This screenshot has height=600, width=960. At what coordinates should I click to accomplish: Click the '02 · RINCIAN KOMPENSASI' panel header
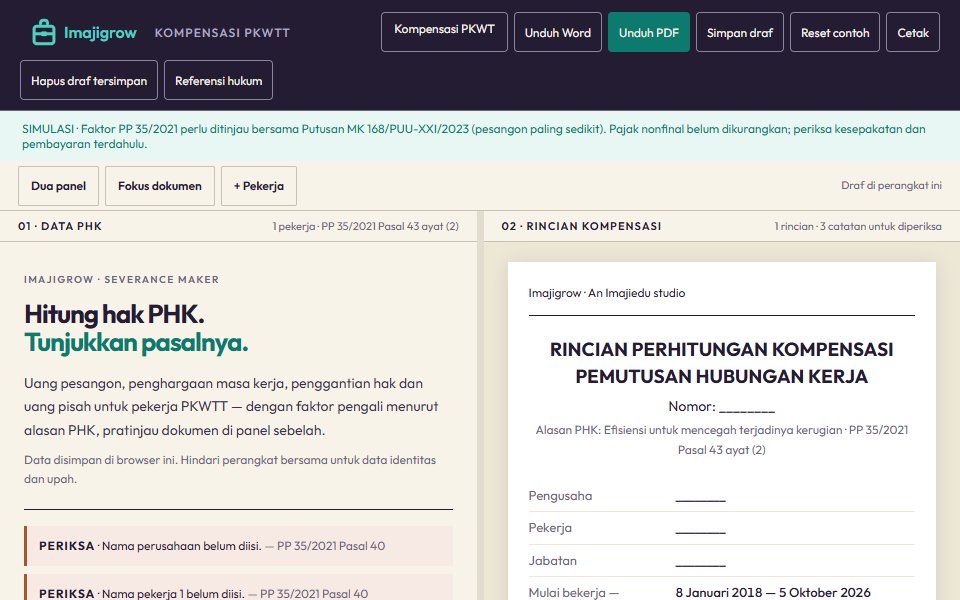(x=581, y=227)
